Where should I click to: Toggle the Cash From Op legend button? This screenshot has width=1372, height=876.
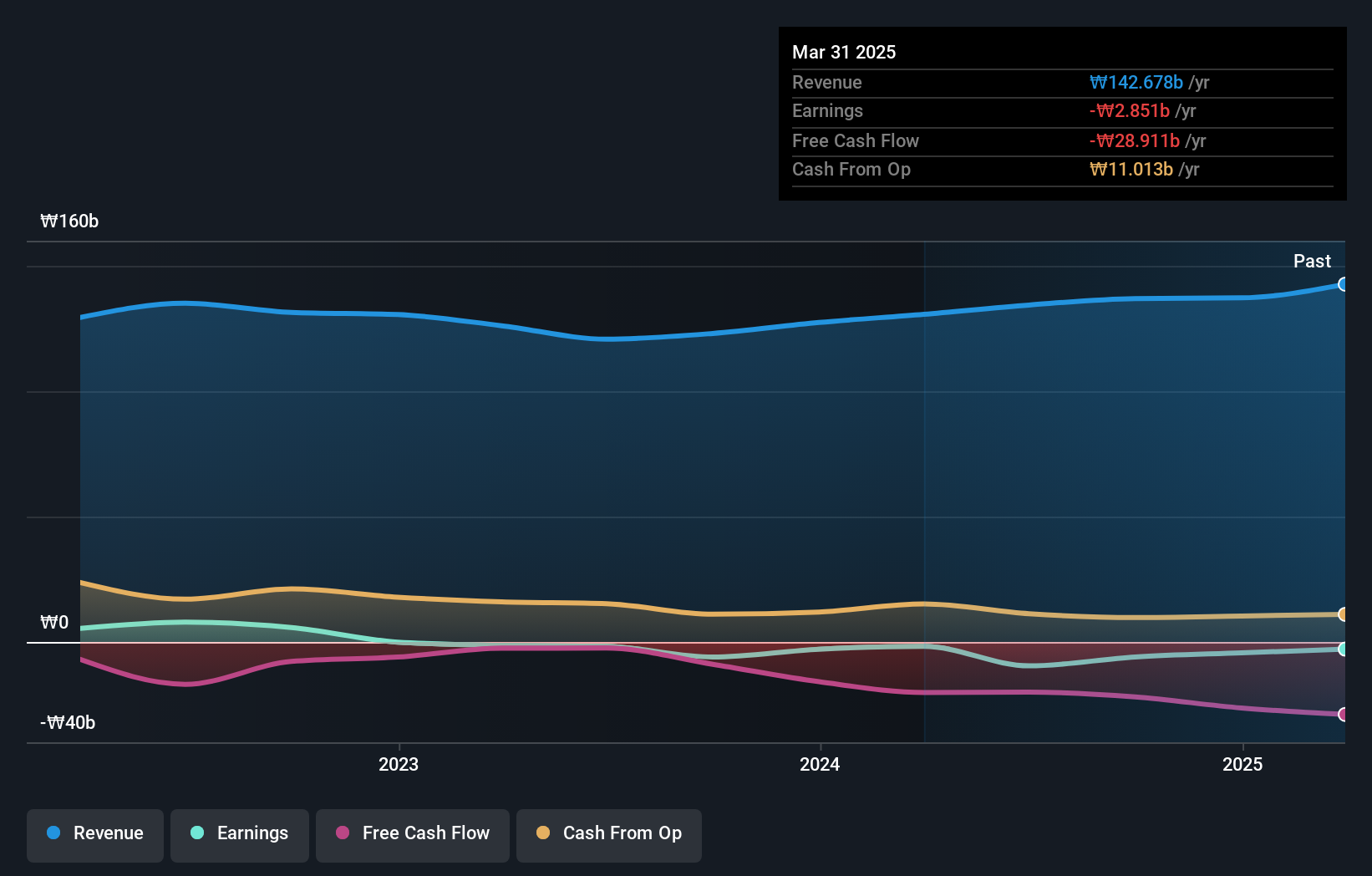coord(609,835)
